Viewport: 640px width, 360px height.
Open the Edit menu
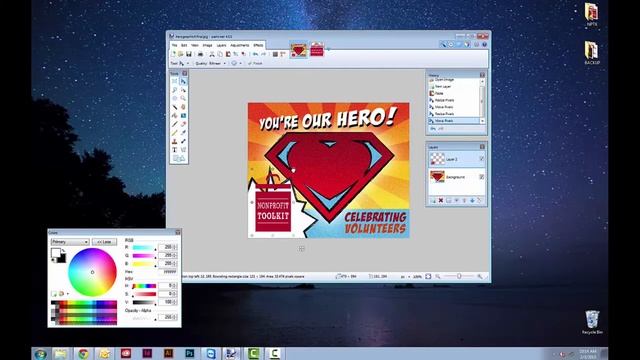[x=184, y=45]
